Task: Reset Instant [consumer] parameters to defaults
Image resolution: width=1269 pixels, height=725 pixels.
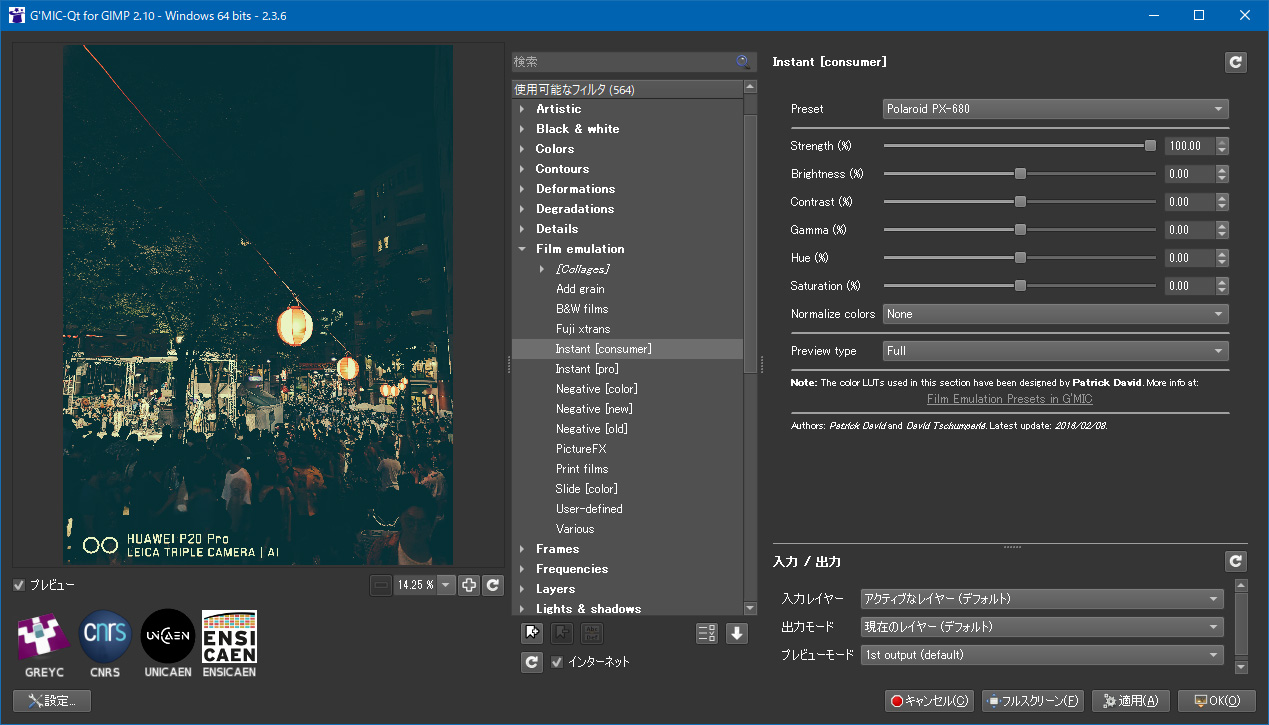Action: click(1236, 62)
